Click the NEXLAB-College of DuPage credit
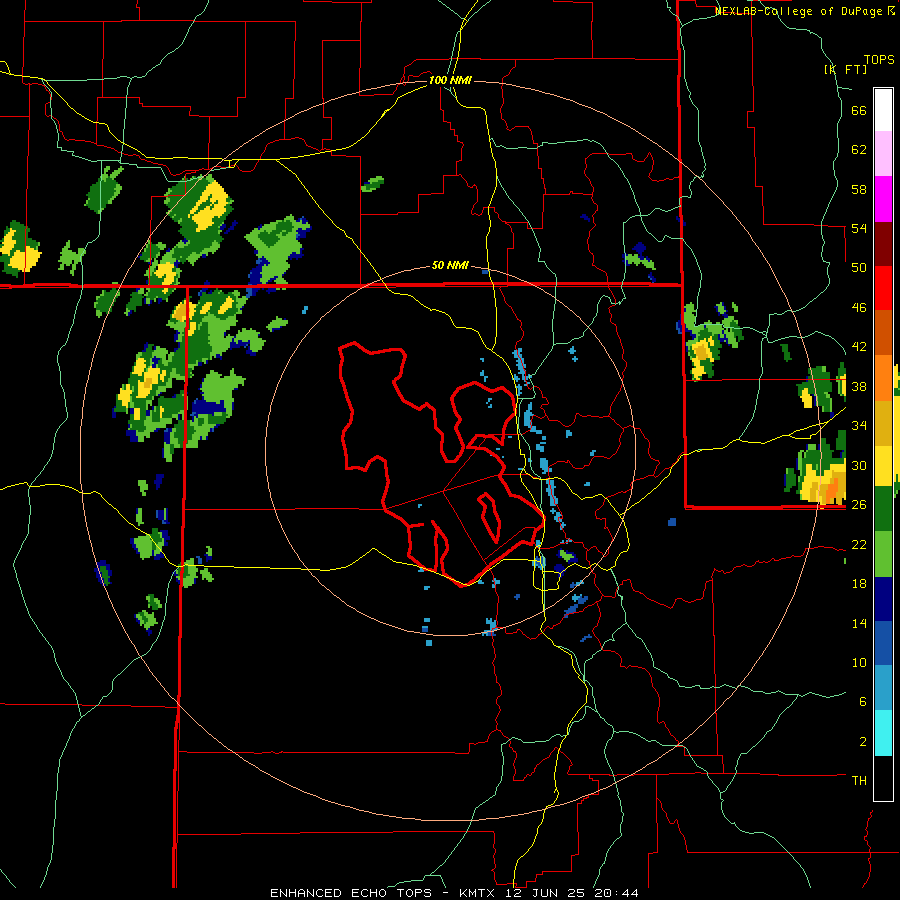Image resolution: width=900 pixels, height=900 pixels. pyautogui.click(x=801, y=11)
